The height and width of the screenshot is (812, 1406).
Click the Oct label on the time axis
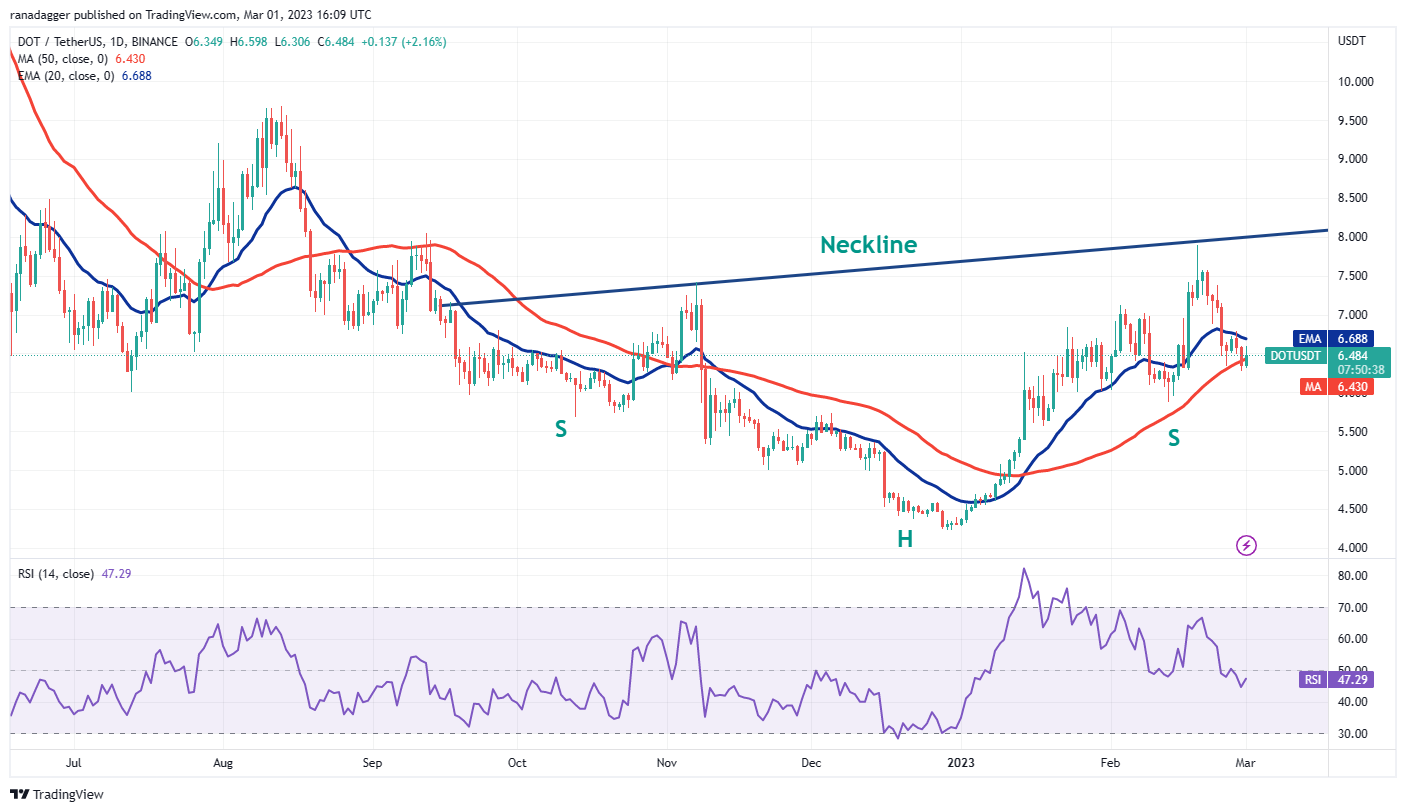pyautogui.click(x=517, y=762)
